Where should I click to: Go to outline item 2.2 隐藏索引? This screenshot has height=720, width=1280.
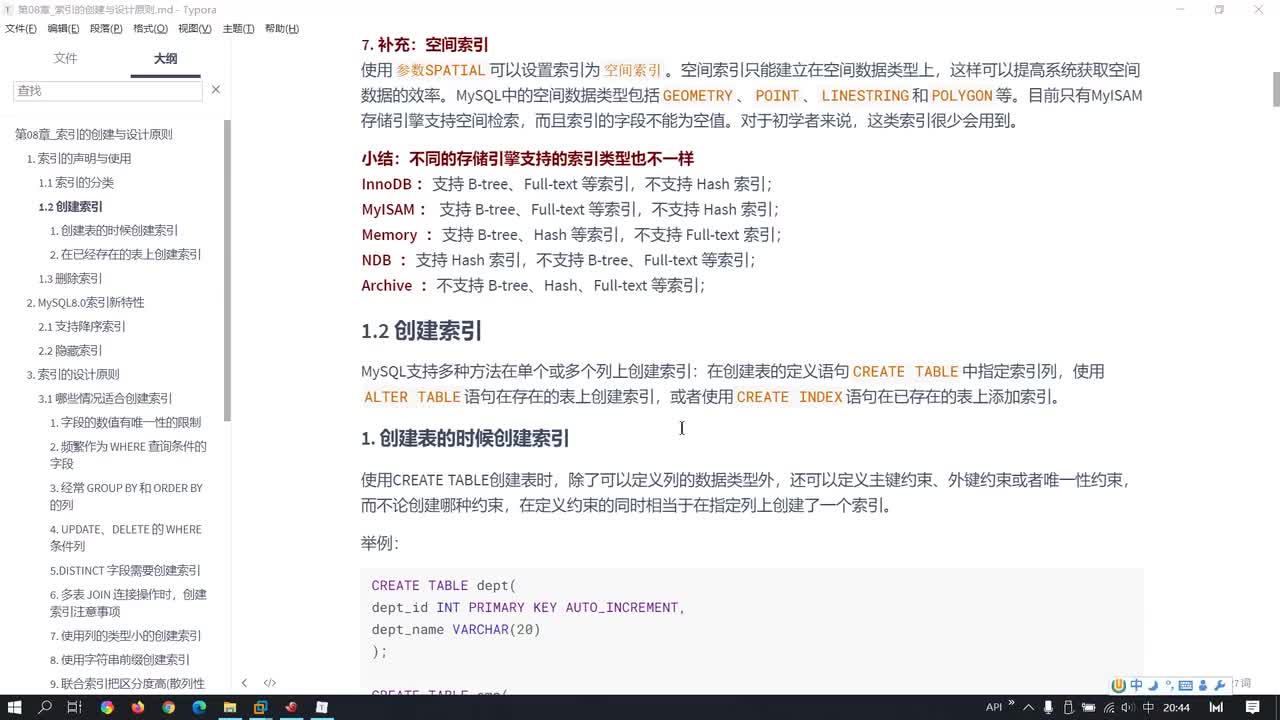click(x=70, y=350)
